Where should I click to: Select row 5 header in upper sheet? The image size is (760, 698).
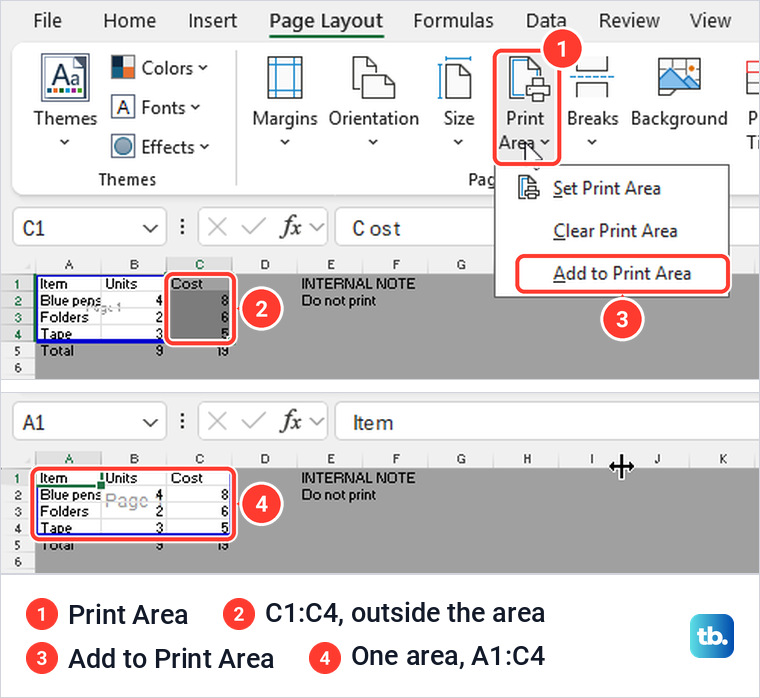[17, 351]
